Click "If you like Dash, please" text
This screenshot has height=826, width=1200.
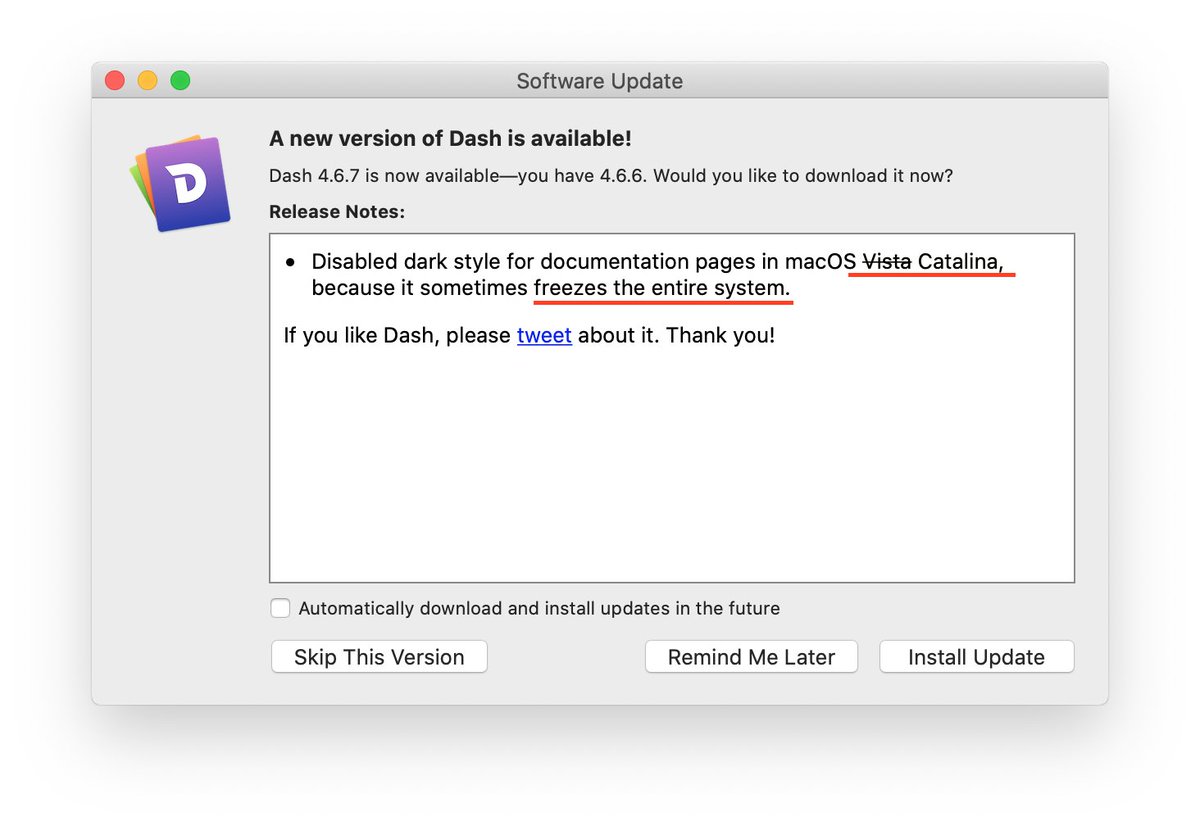(397, 335)
